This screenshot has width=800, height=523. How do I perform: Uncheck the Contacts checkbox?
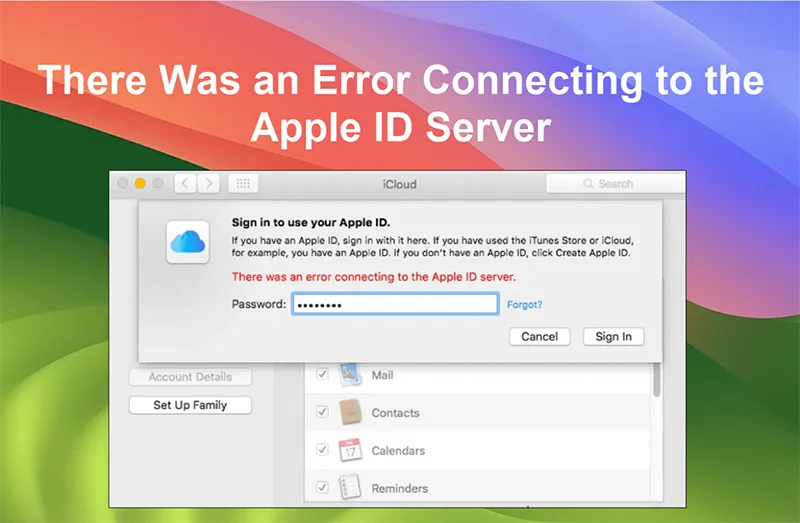pyautogui.click(x=322, y=412)
